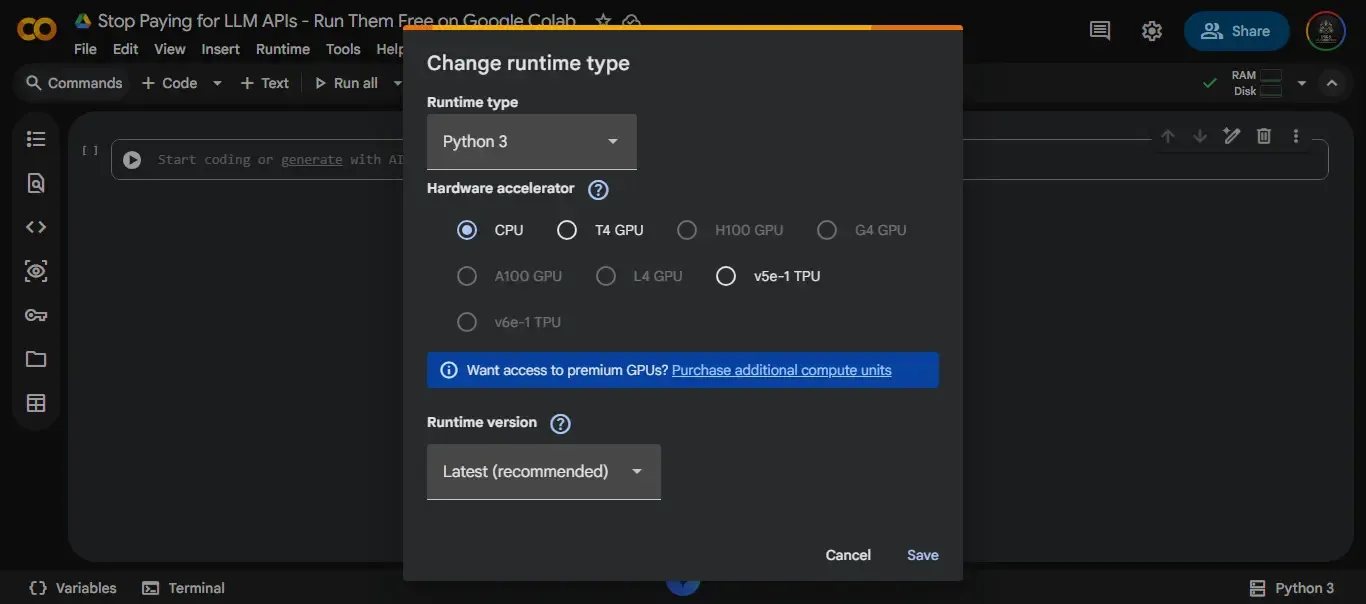This screenshot has height=604, width=1366.
Task: Click cloud save status icon
Action: (x=631, y=21)
